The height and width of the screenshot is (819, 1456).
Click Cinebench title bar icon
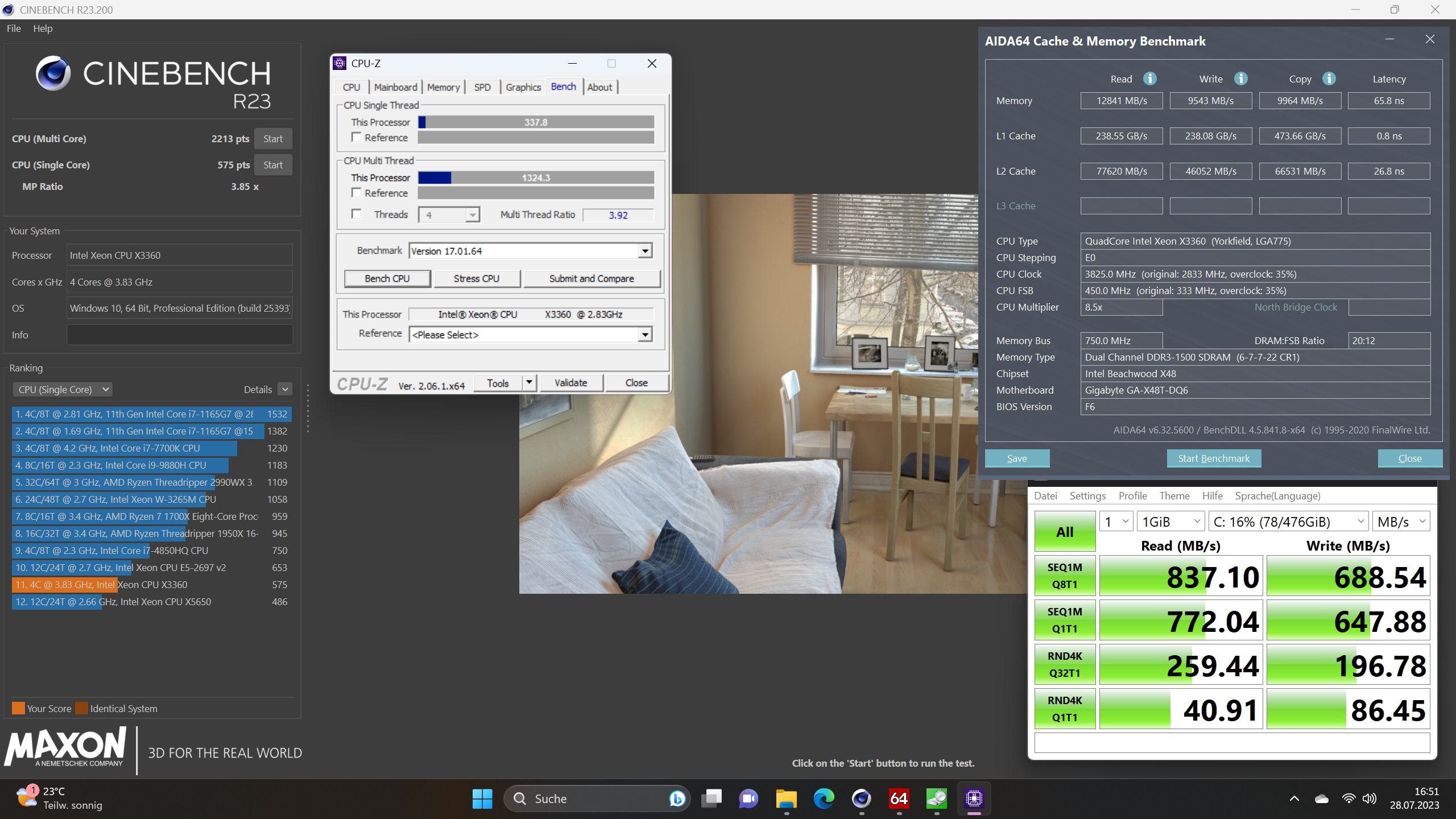tap(9, 10)
